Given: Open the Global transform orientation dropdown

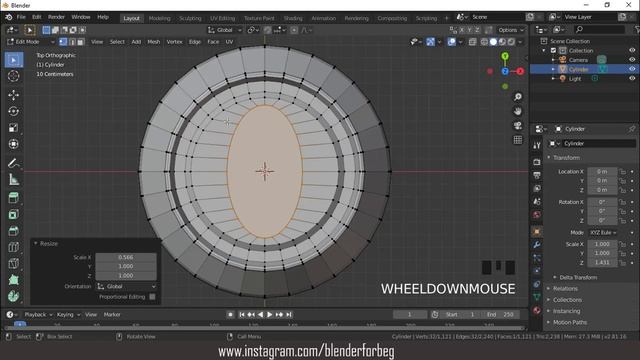Looking at the screenshot, I should point(224,30).
